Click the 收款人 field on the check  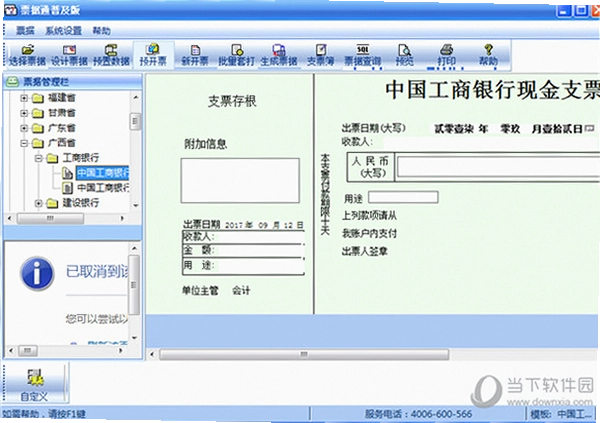click(490, 142)
